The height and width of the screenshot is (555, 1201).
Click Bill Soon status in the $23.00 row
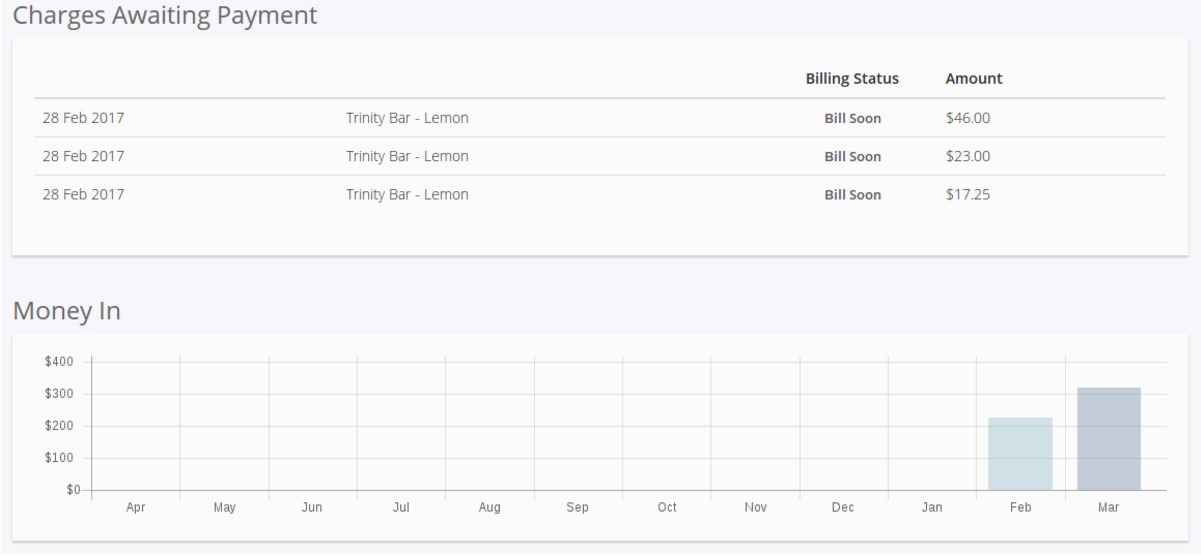[x=852, y=156]
